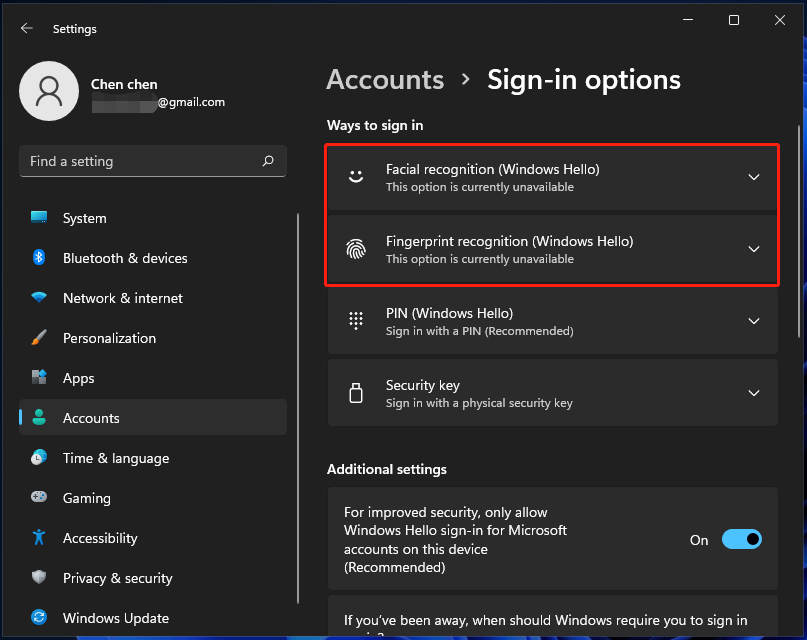
Task: Click the PIN keypad icon
Action: [356, 321]
